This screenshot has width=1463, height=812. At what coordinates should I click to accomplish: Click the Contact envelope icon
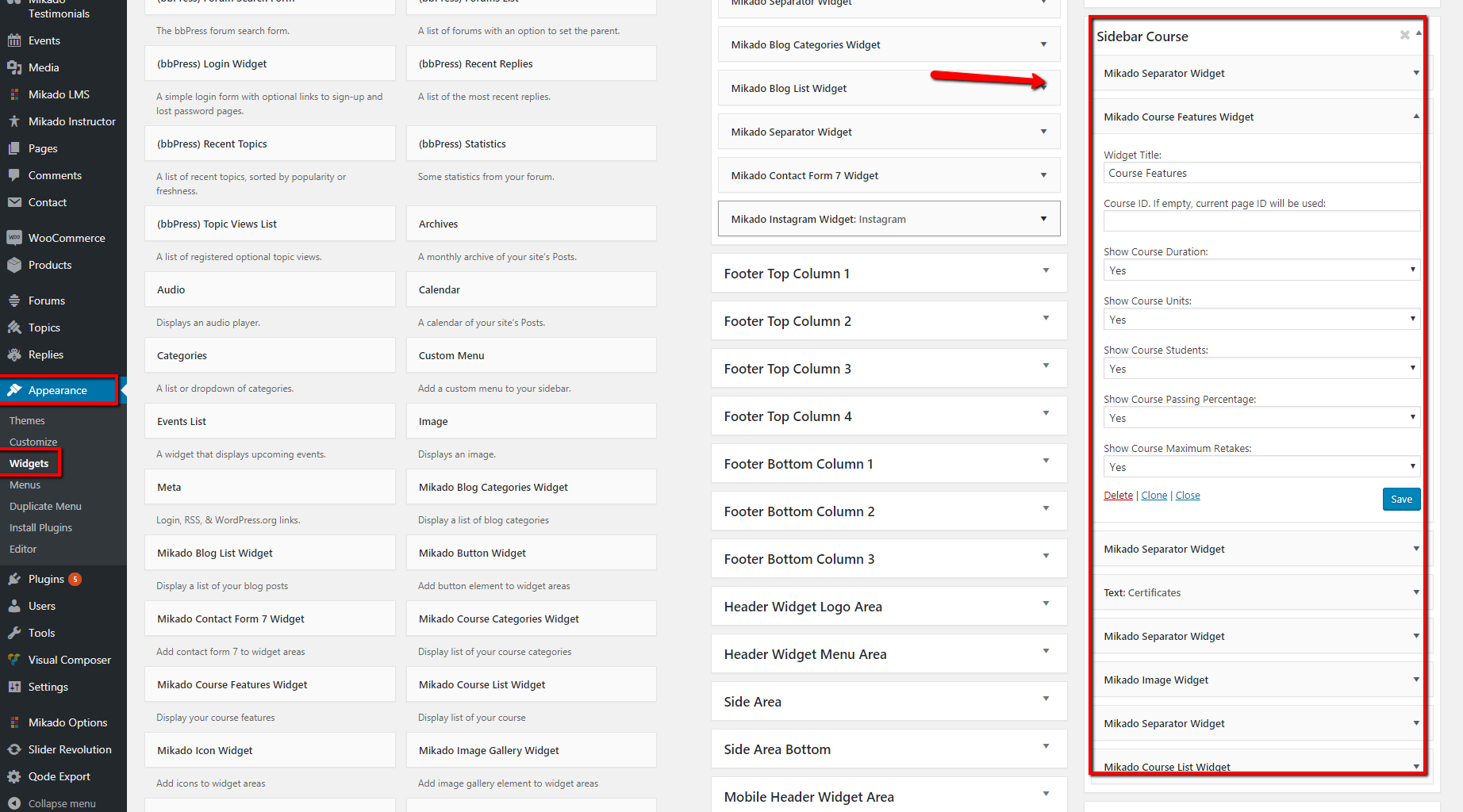pos(14,202)
